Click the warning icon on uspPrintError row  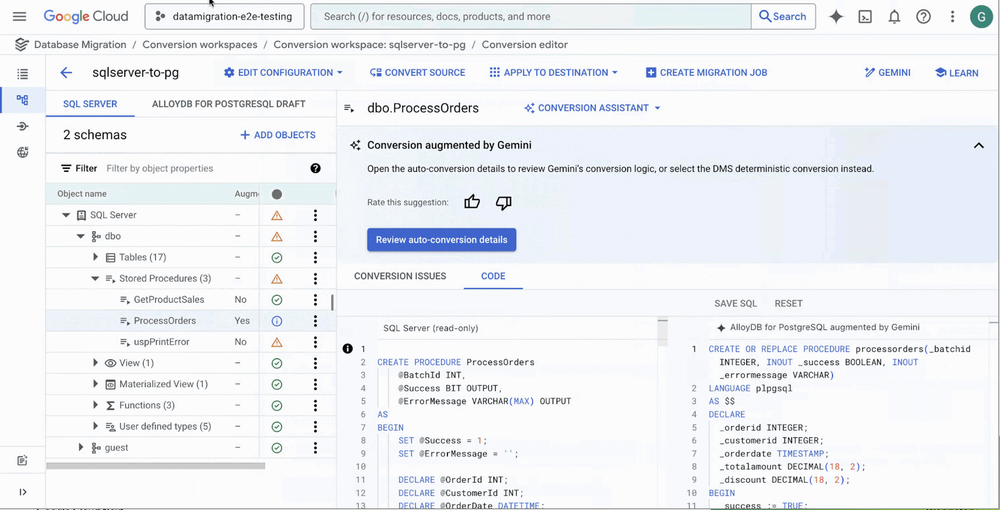pyautogui.click(x=277, y=342)
